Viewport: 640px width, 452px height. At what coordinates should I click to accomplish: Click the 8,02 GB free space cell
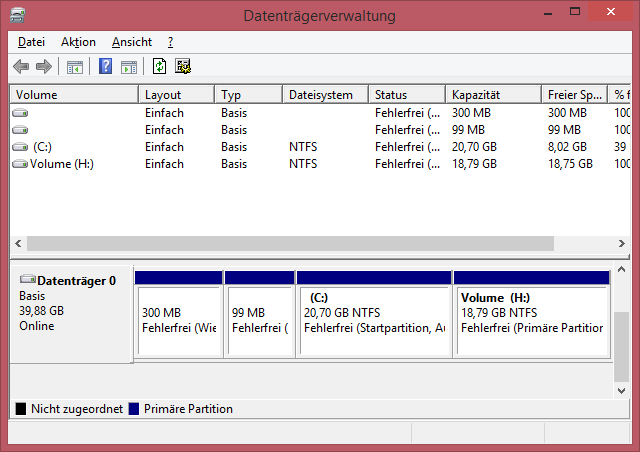567,147
